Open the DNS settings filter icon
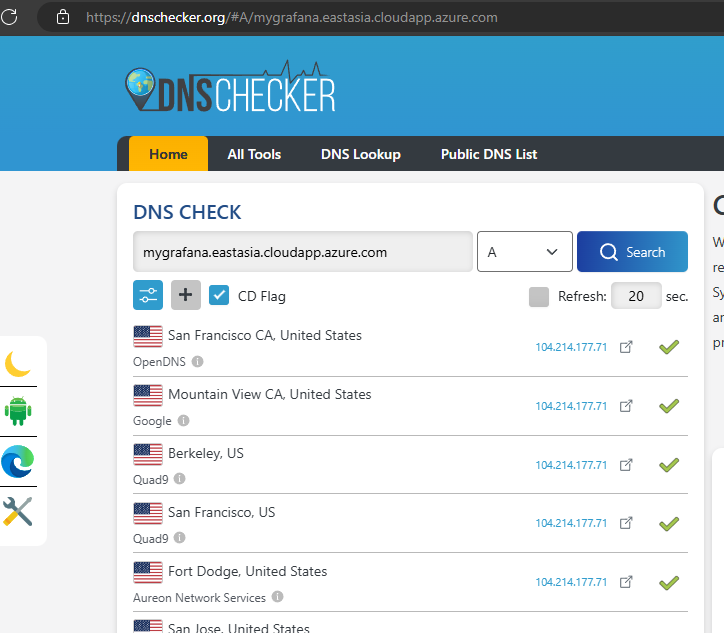This screenshot has height=633, width=724. coord(148,295)
